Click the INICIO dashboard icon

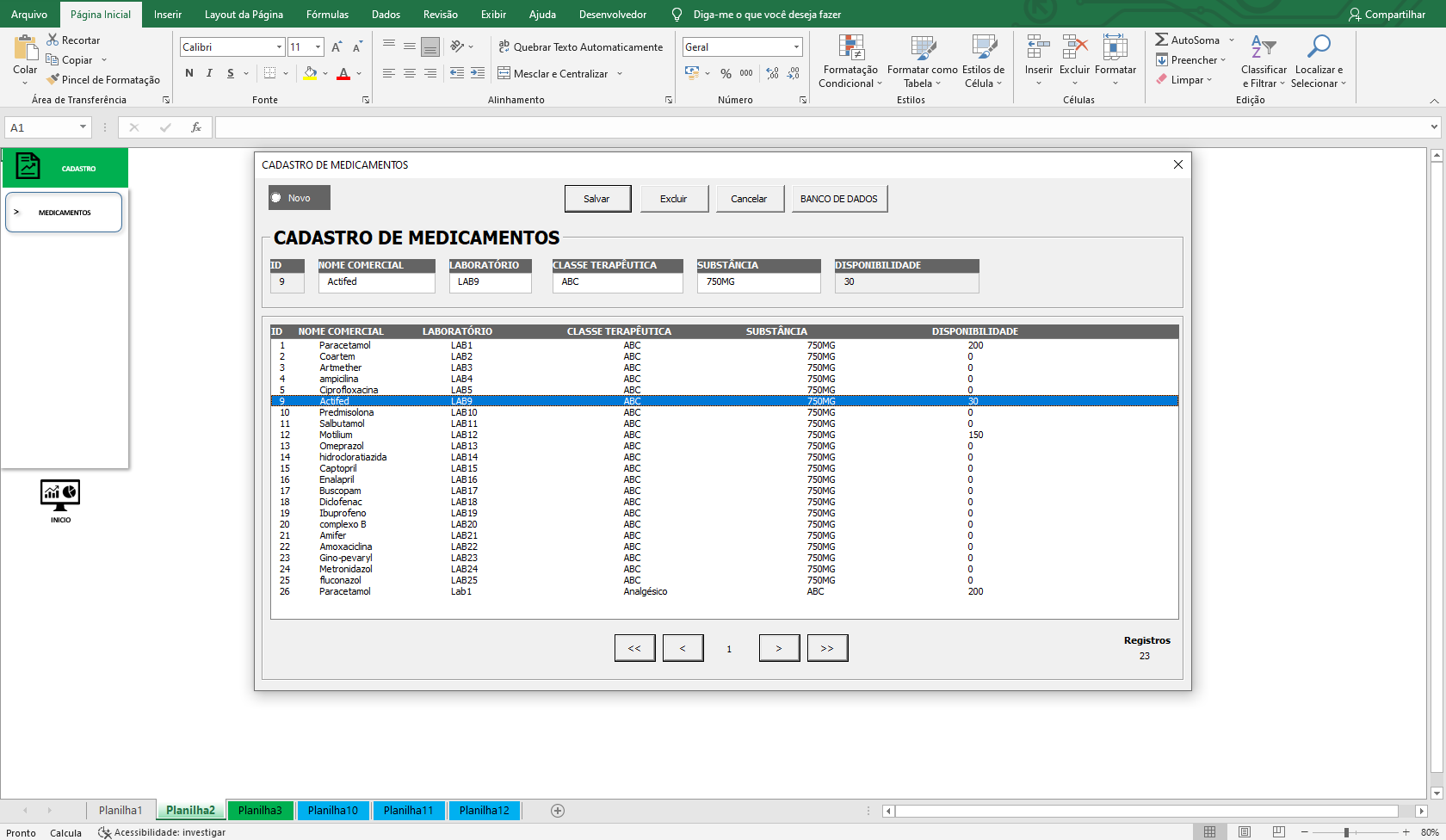tap(60, 496)
